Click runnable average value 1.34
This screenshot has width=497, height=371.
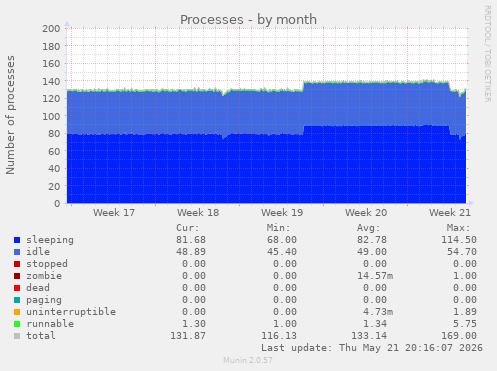pyautogui.click(x=375, y=324)
